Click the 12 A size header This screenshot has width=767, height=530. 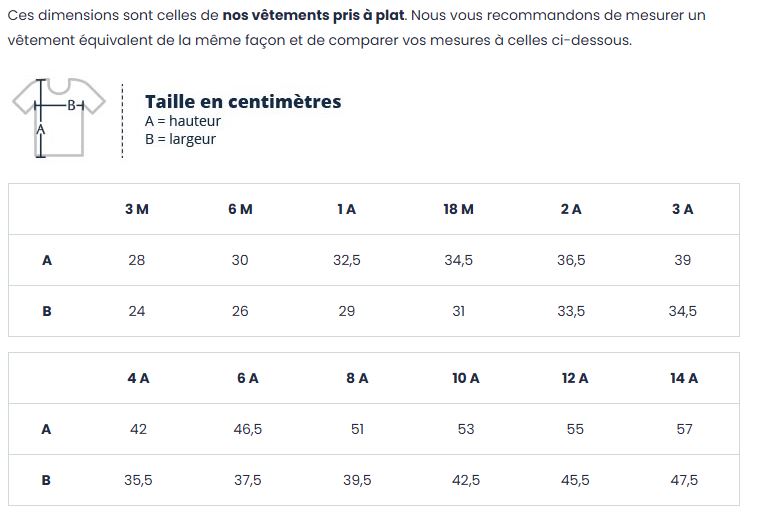(x=575, y=378)
